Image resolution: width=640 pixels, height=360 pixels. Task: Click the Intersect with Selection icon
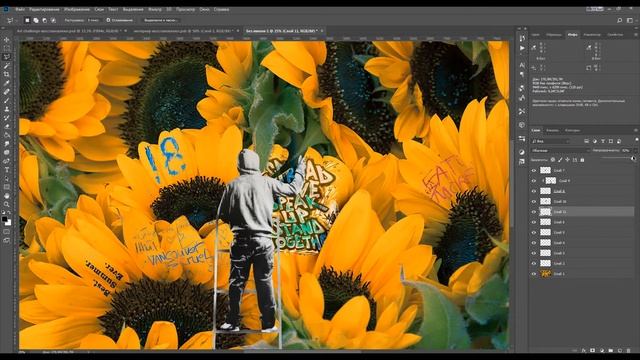click(x=53, y=20)
